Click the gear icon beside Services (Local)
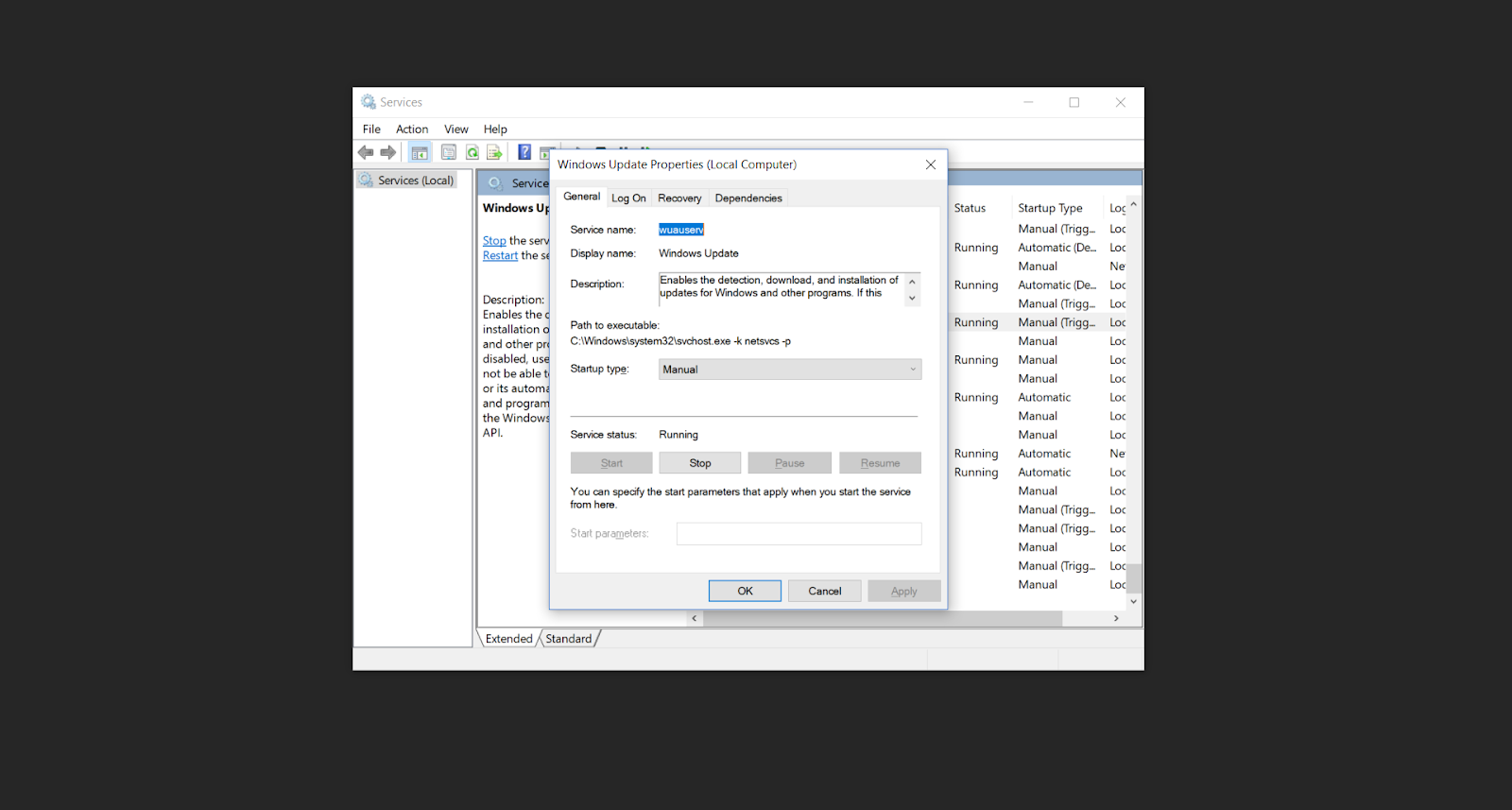This screenshot has width=1512, height=810. pyautogui.click(x=366, y=181)
